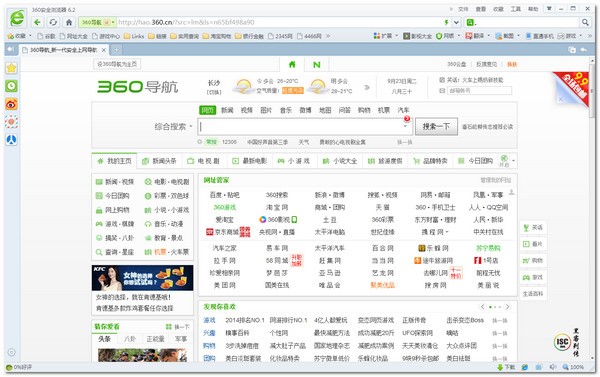Viewport: 600px width, 377px height.
Task: Click the 搜索一下 search button
Action: 436,126
